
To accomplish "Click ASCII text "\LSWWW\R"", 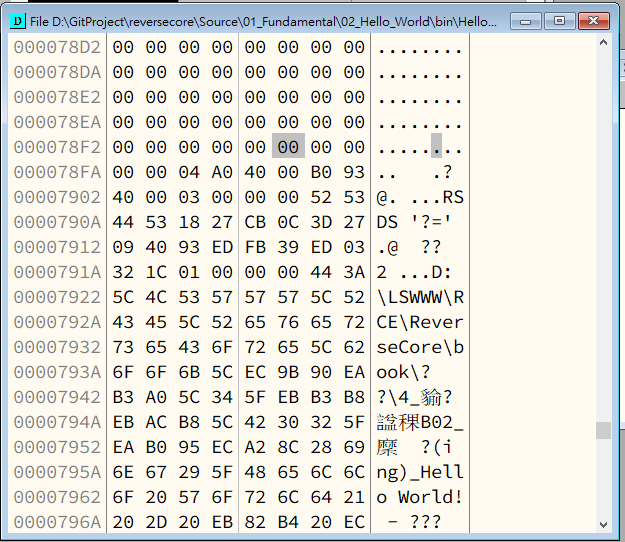I will pyautogui.click(x=420, y=297).
